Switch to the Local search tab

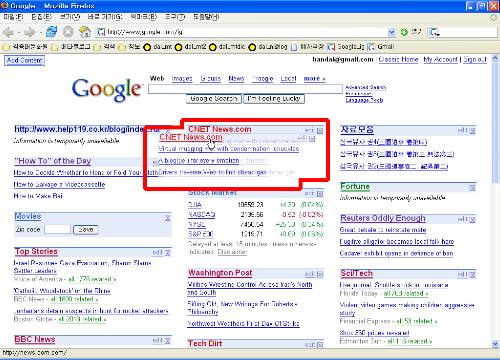pyautogui.click(x=288, y=79)
